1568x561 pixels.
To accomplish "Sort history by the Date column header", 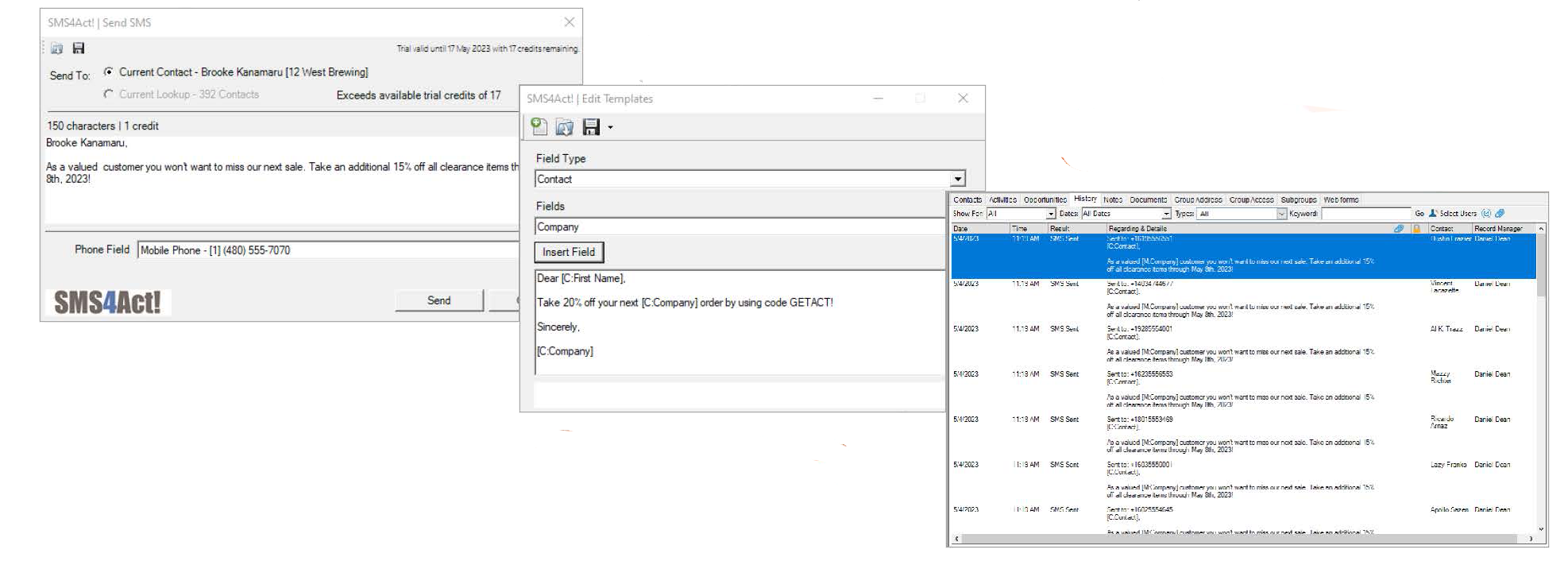I will pyautogui.click(x=980, y=229).
